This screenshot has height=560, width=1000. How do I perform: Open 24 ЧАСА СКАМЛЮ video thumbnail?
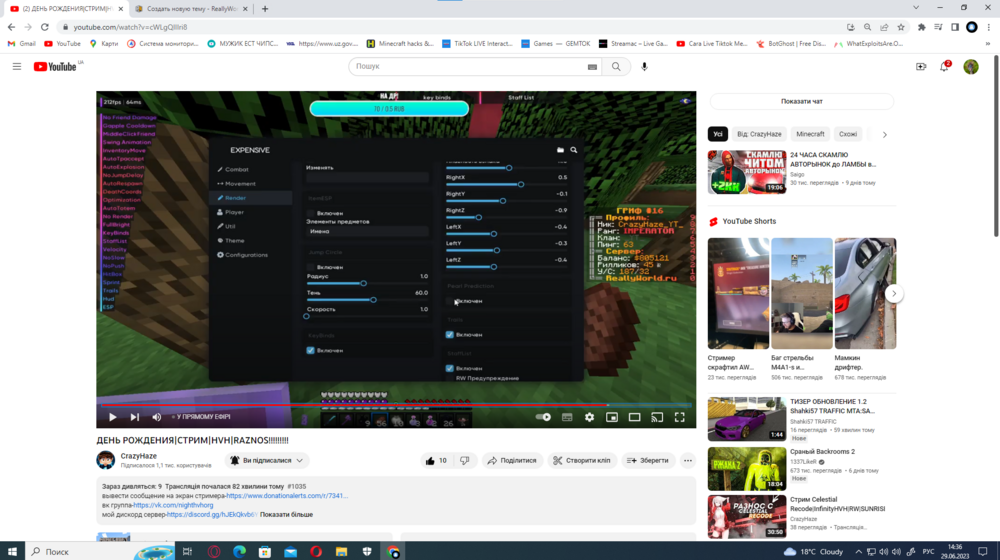747,172
